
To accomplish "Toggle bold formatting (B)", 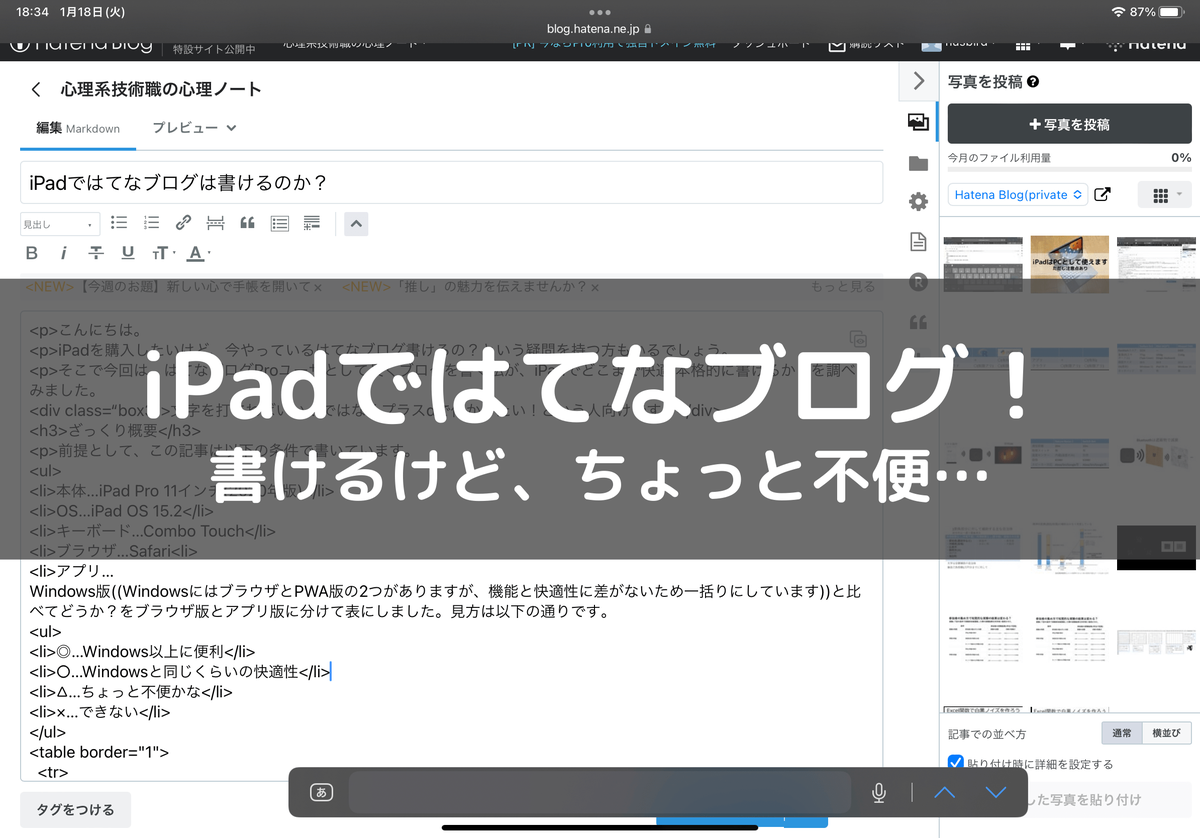I will pyautogui.click(x=32, y=253).
